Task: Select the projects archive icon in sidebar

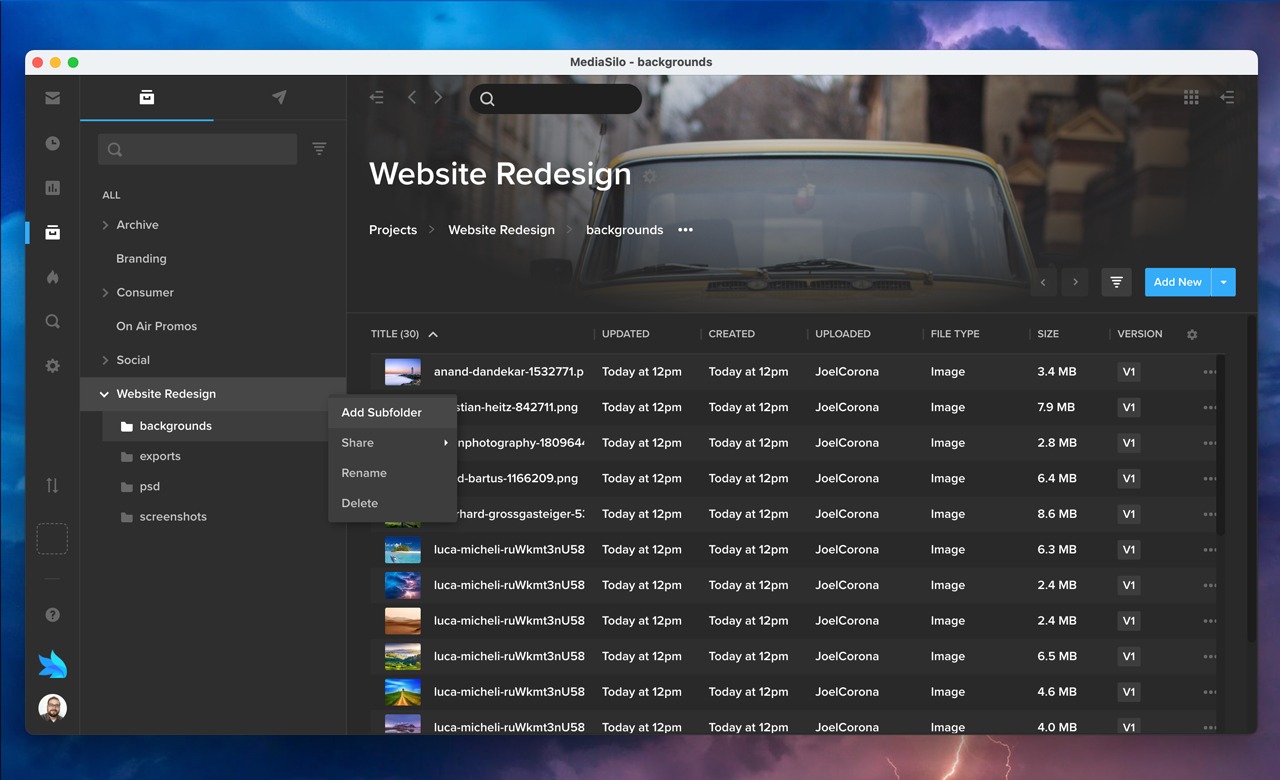Action: 52,232
